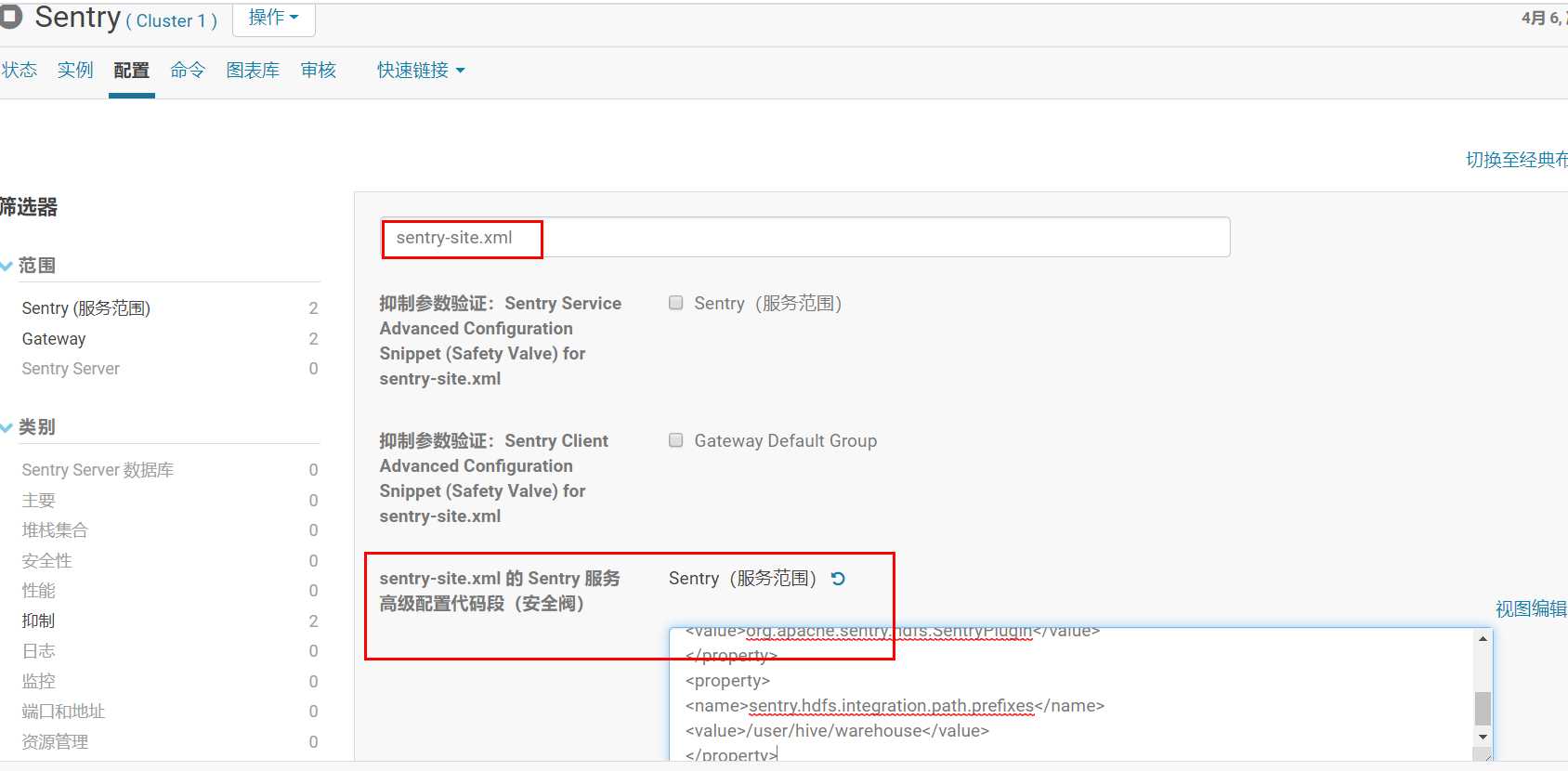Image resolution: width=1568 pixels, height=771 pixels.
Task: Collapse the 类别 filter section chevron
Action: click(x=7, y=428)
